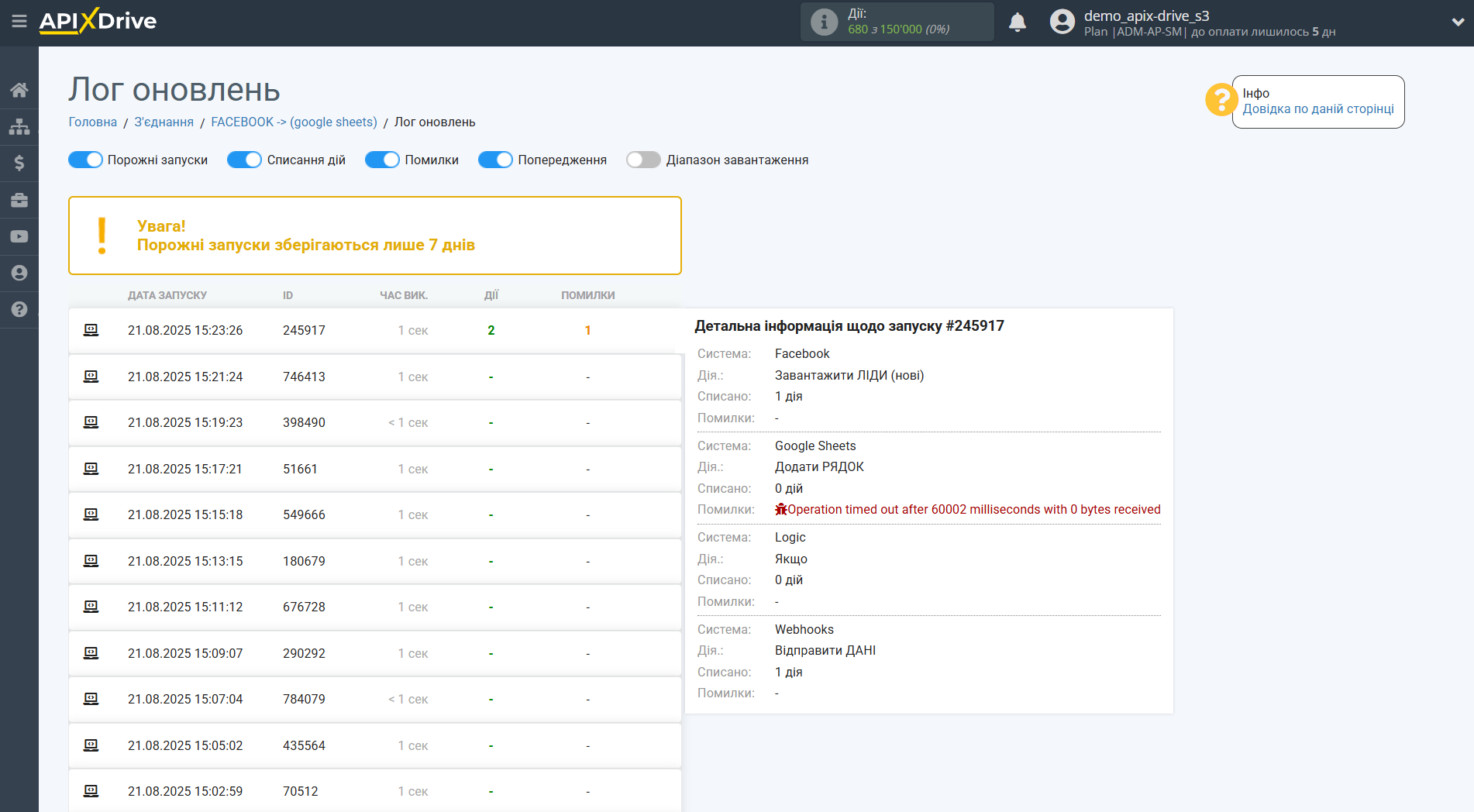Click run icon for launch 180679
The image size is (1474, 812).
(91, 561)
